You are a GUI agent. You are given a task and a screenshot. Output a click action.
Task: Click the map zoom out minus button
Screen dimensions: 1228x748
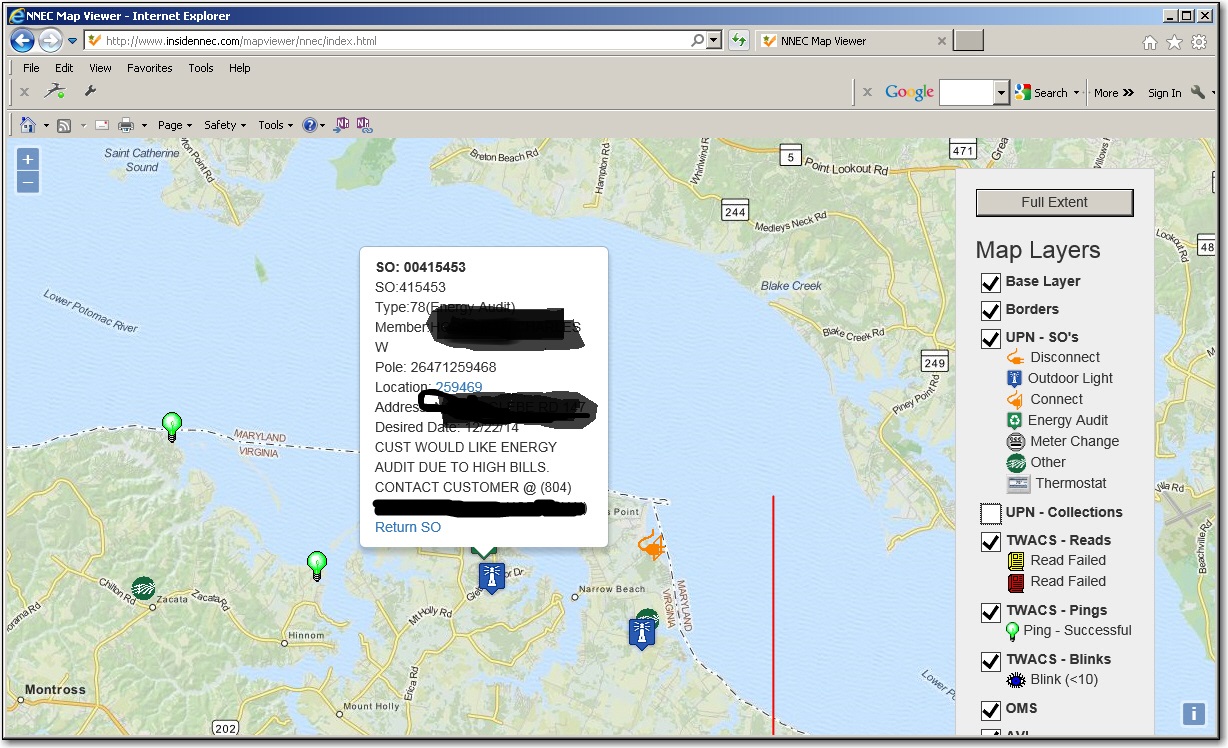28,182
